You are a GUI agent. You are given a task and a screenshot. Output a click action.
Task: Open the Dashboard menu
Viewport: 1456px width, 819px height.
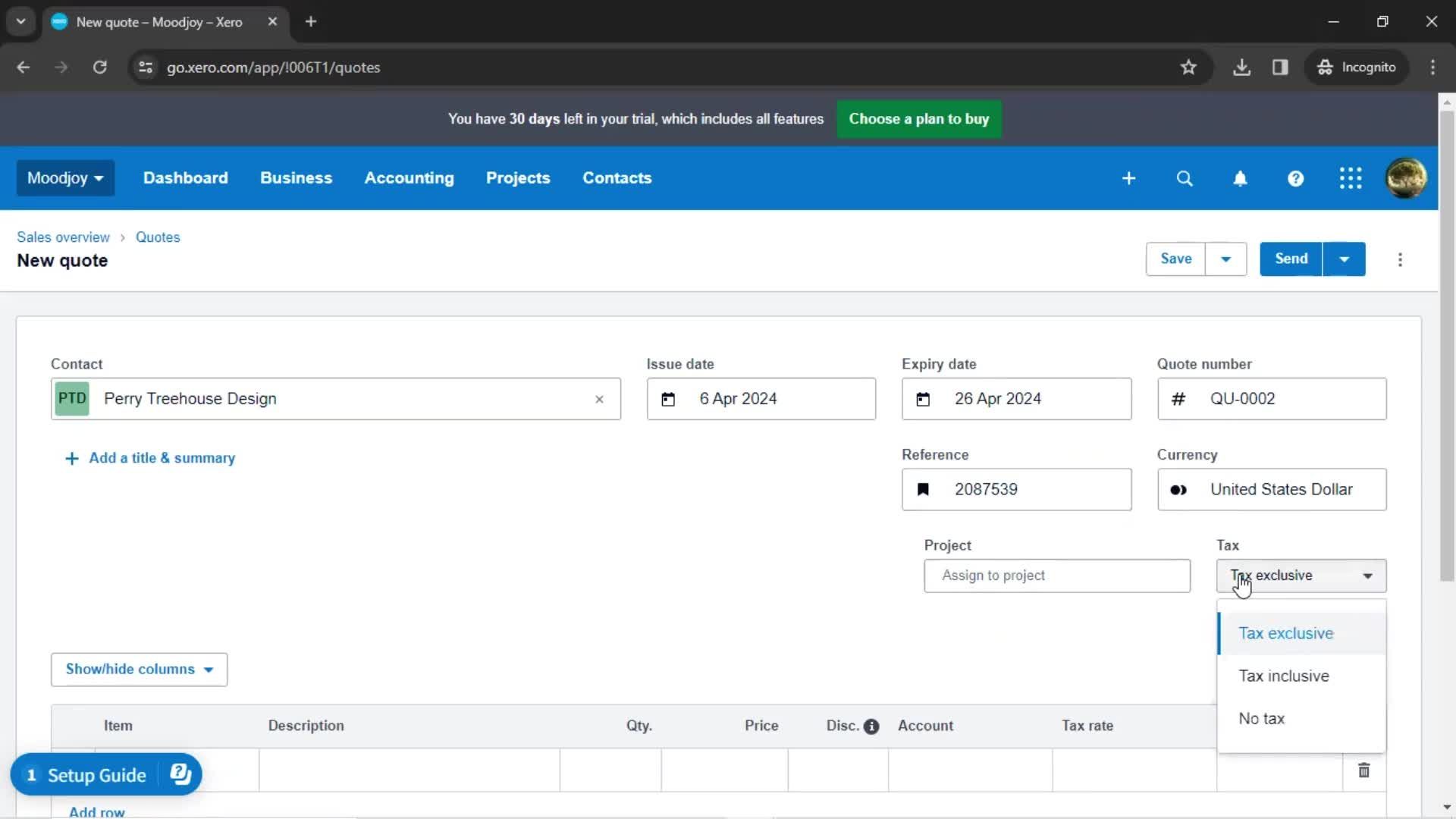186,178
